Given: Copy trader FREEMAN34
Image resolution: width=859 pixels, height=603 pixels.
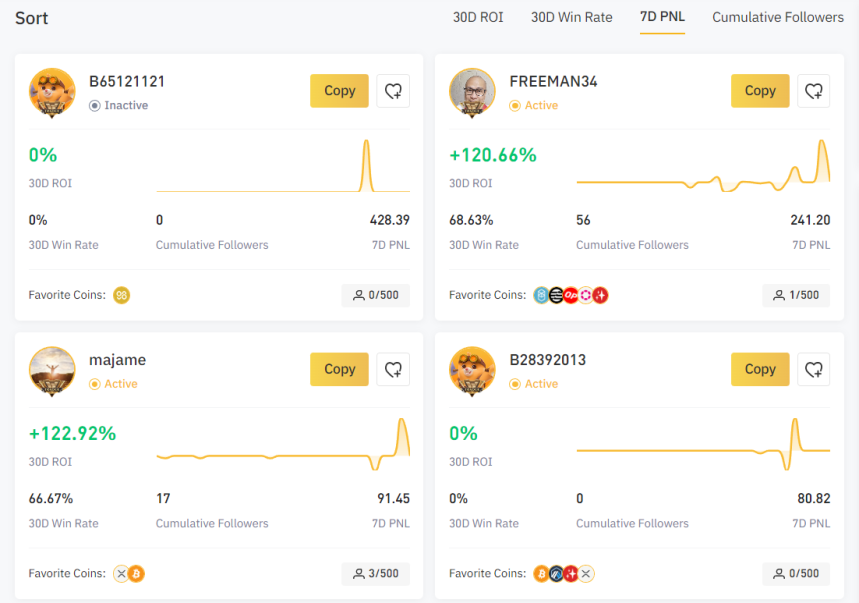Looking at the screenshot, I should 760,91.
